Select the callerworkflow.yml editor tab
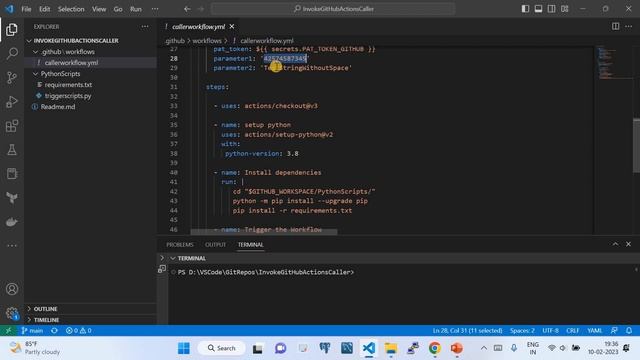 (x=198, y=27)
